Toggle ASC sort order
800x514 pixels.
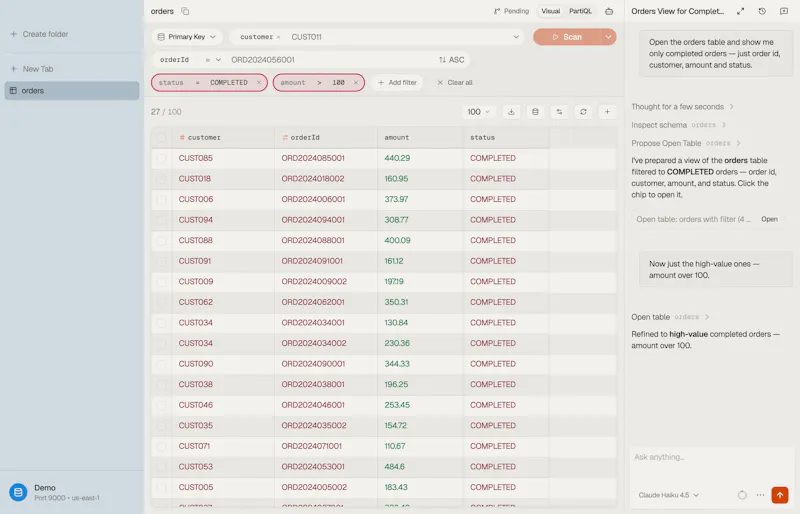point(452,60)
